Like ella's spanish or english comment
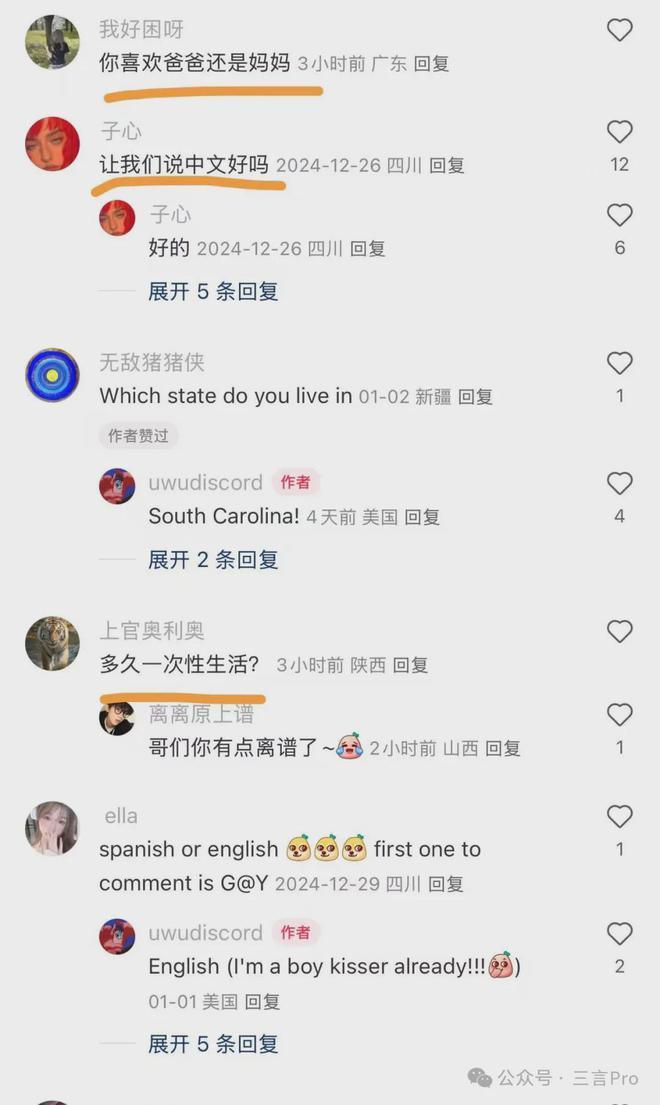This screenshot has height=1105, width=660. 619,817
